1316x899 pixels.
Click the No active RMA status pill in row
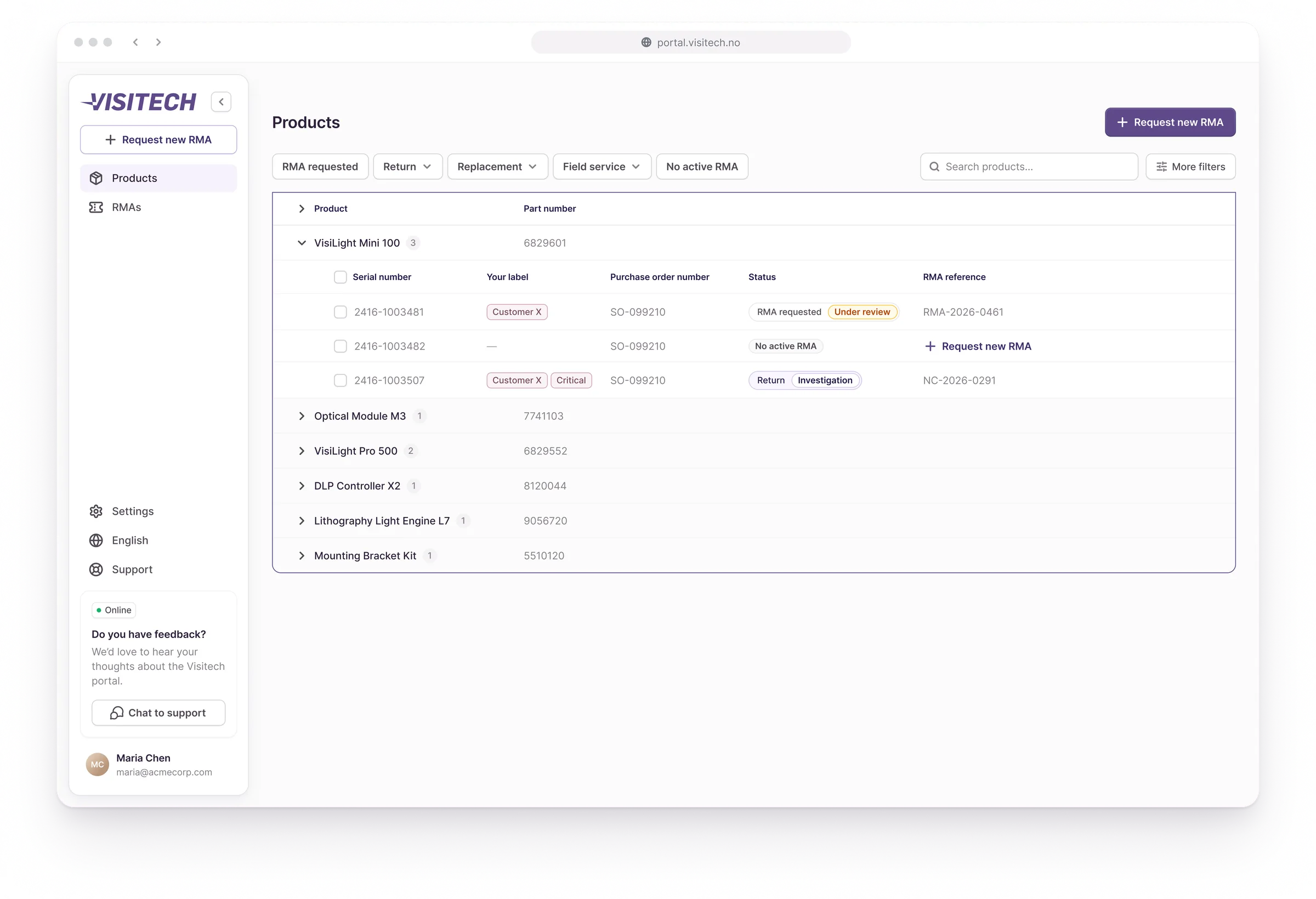[x=785, y=346]
